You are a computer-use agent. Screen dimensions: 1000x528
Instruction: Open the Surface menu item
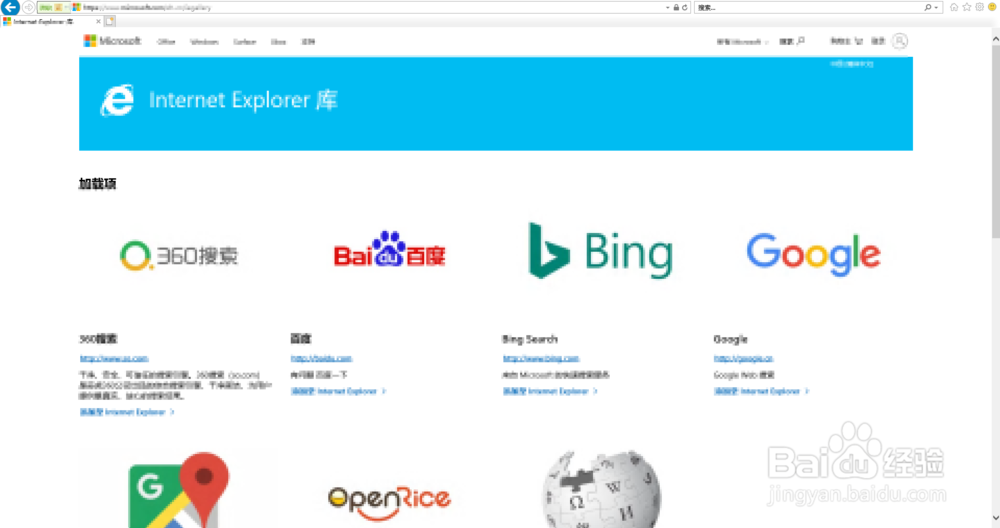(244, 42)
